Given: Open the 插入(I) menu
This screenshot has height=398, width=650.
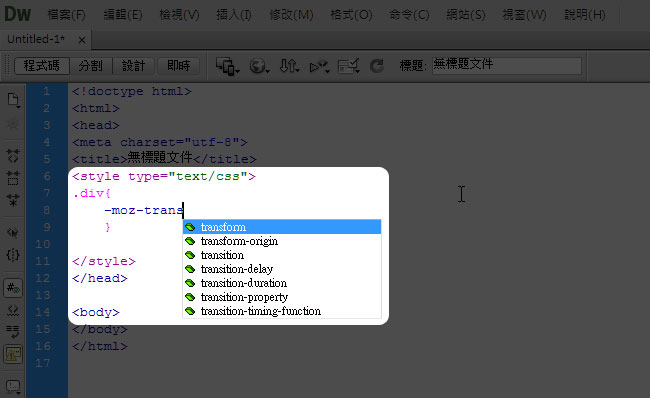Looking at the screenshot, I should [234, 15].
